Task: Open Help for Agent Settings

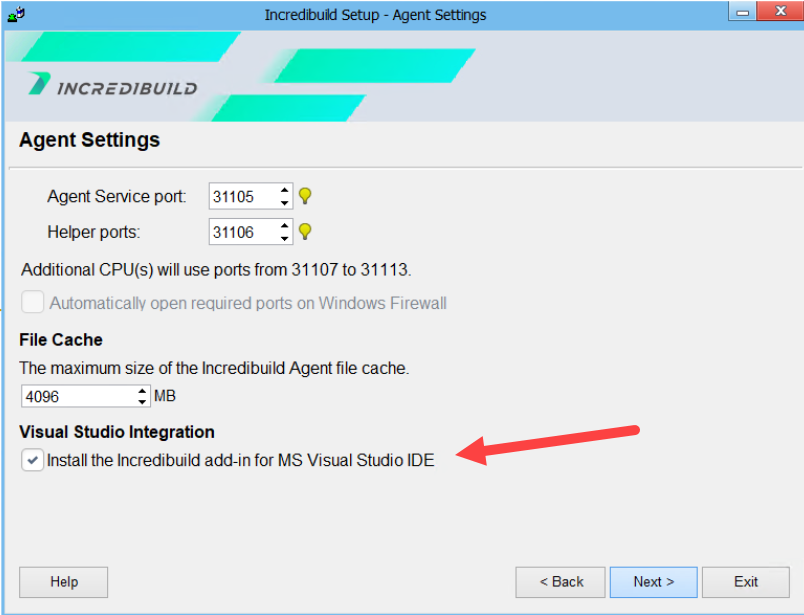Action: 63,582
